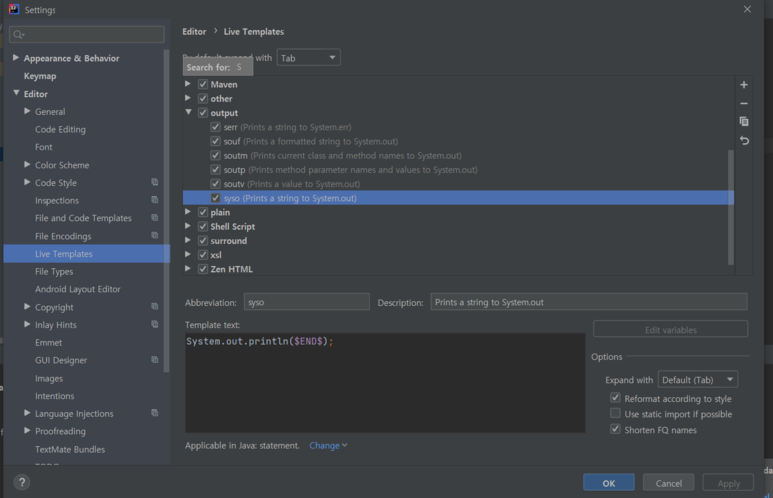Disable the serr template checkbox
The image size is (773, 498).
point(215,127)
